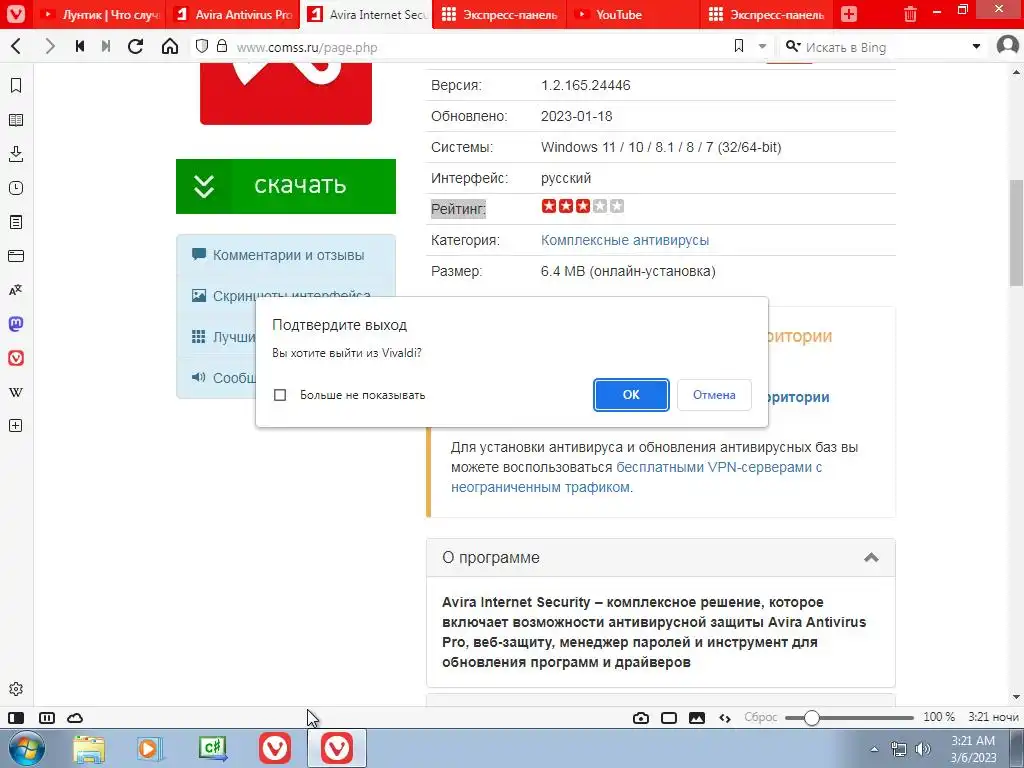Screen dimensions: 1024x768
Task: Open closed tabs trash can
Action: (910, 14)
